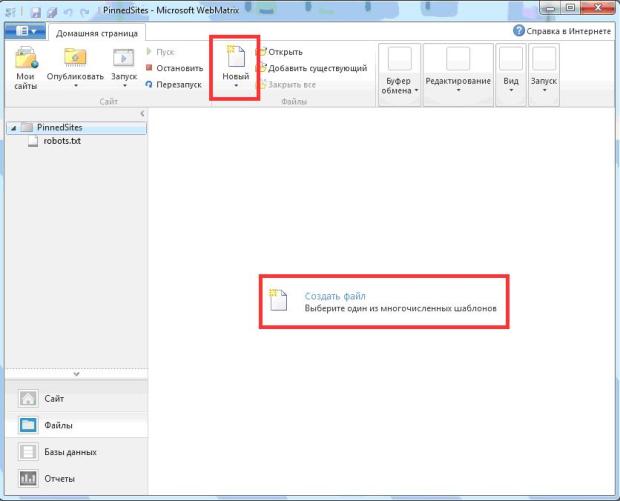
Task: Collapse the left navigation pane chevron
Action: [x=142, y=114]
